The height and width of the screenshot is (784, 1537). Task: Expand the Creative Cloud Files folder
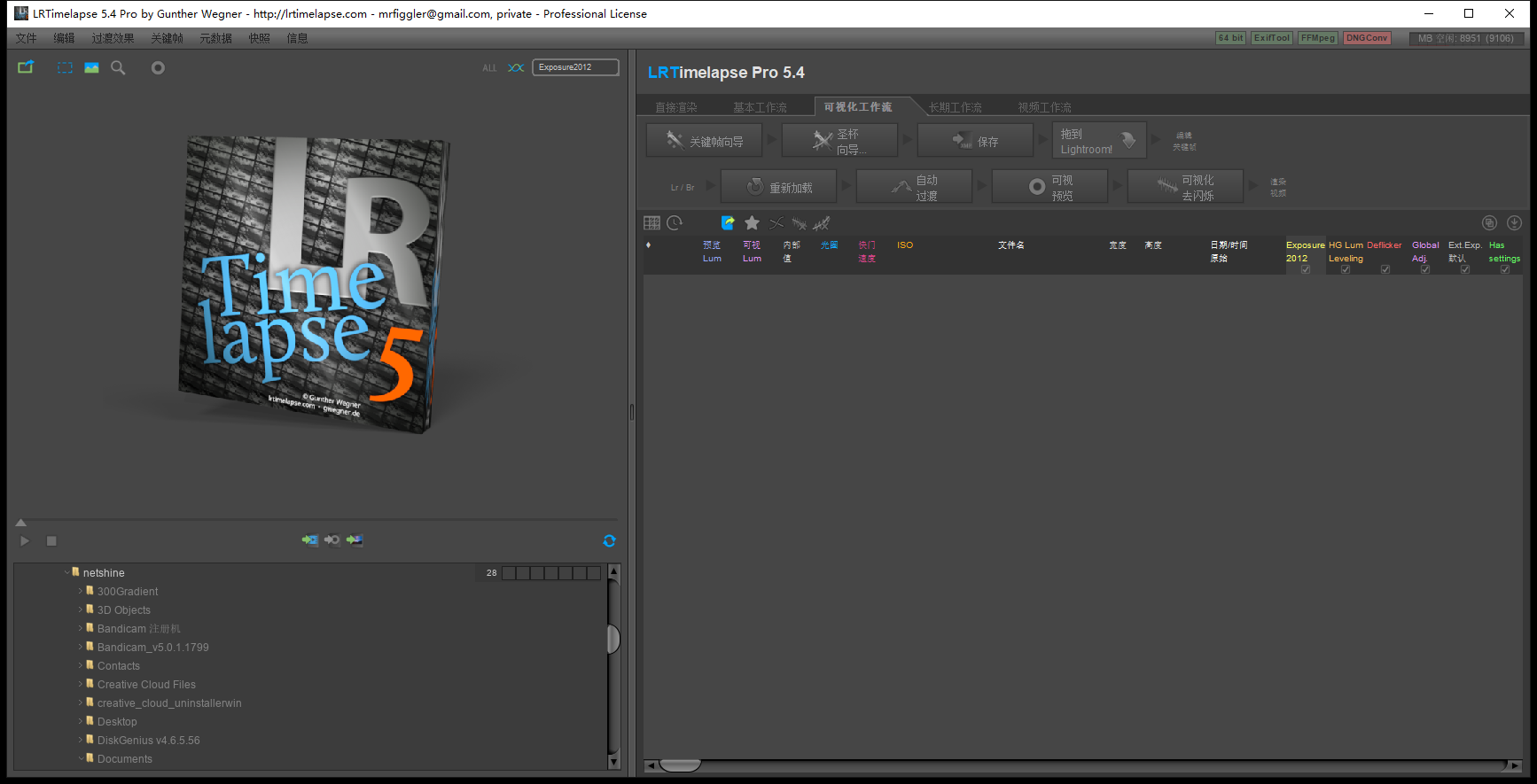[x=81, y=684]
